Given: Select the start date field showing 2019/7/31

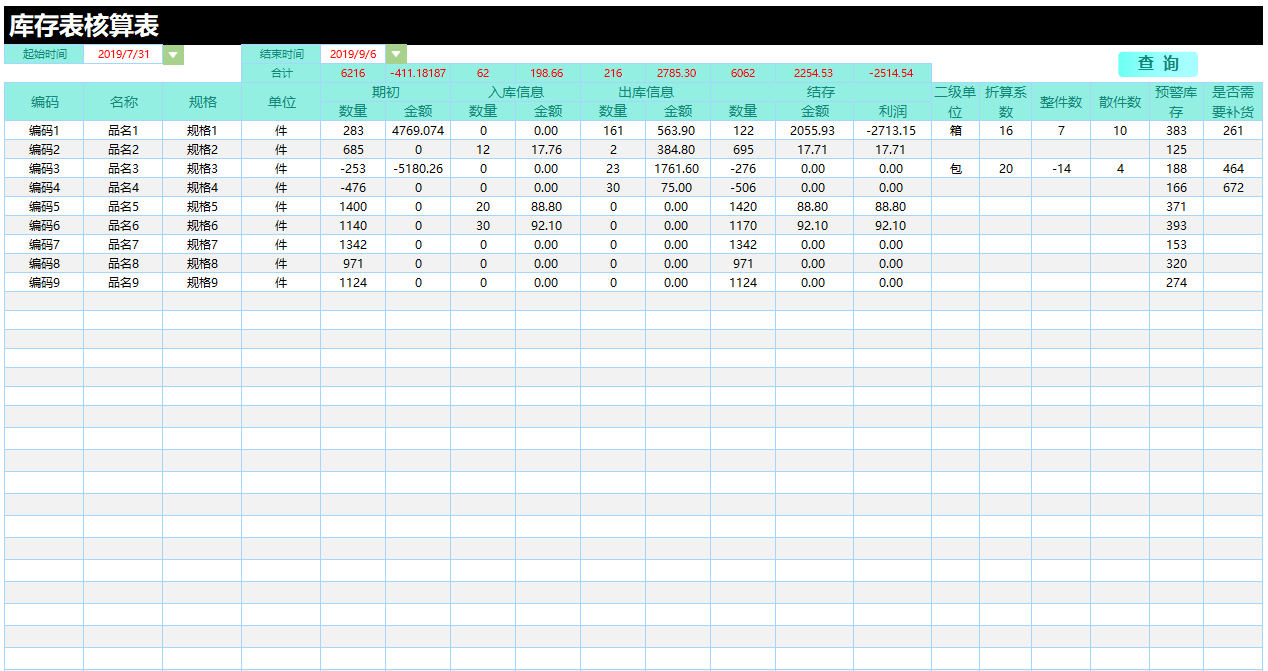Looking at the screenshot, I should 124,55.
